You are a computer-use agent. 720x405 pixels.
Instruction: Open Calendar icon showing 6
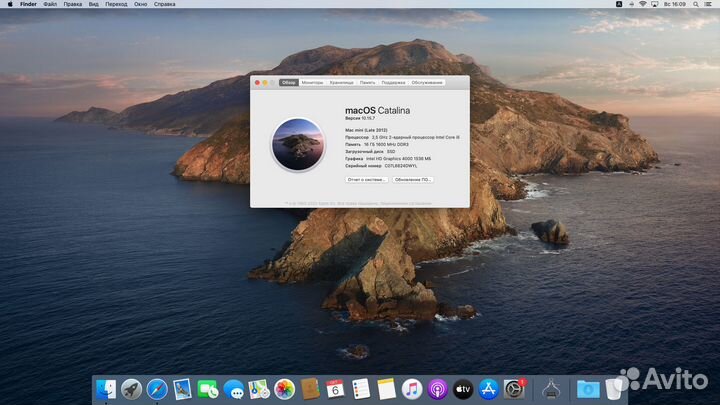pos(335,389)
